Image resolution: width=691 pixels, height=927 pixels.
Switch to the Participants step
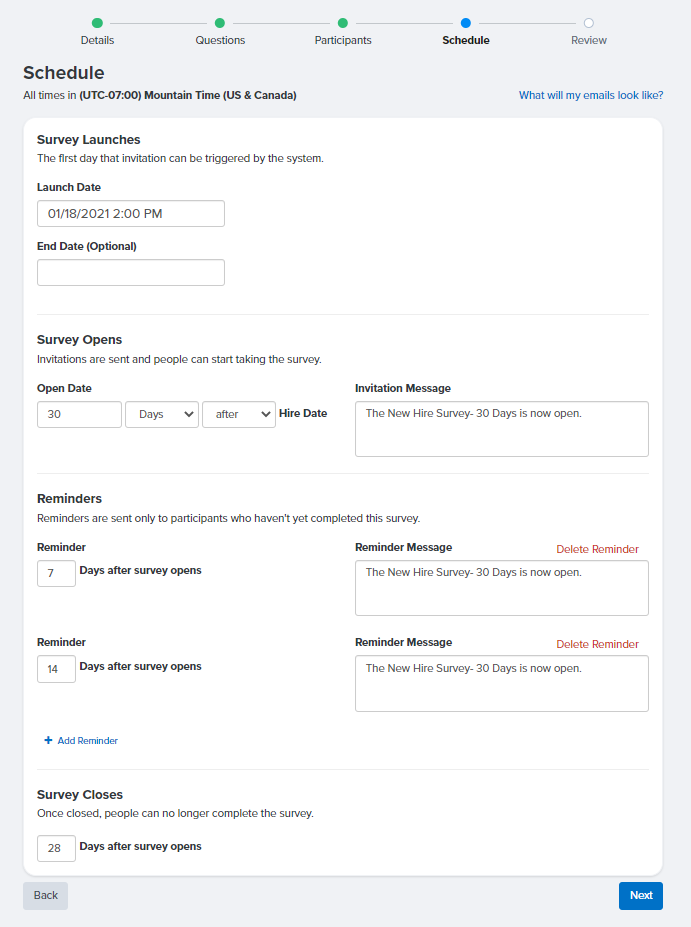point(343,40)
